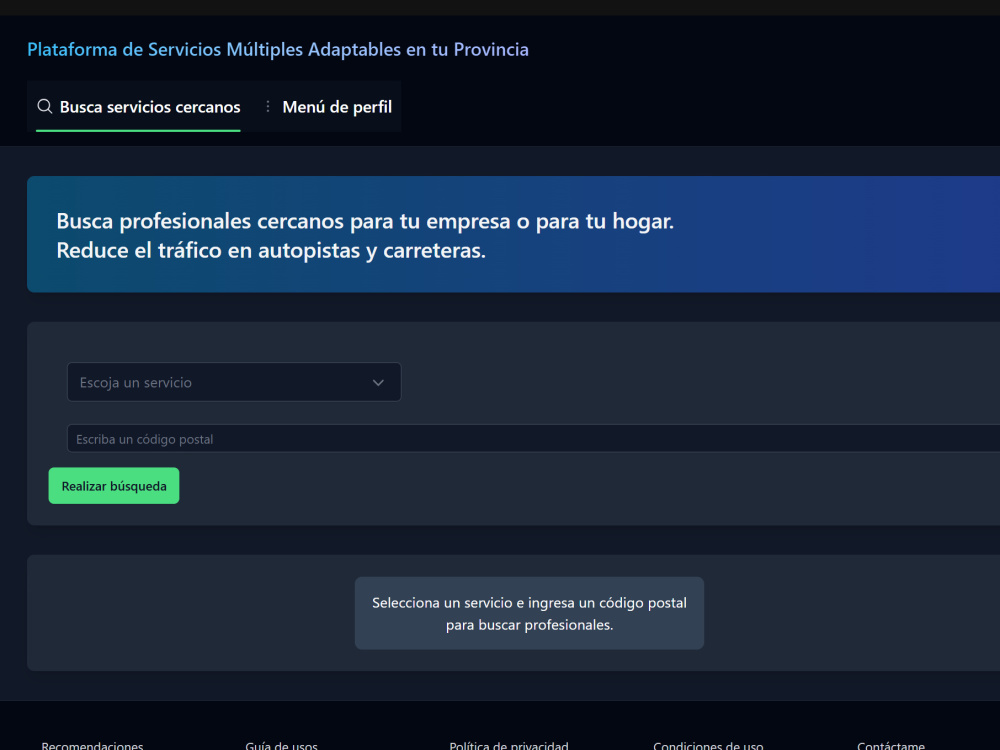Viewport: 1000px width, 750px height.
Task: Focus the Escriba un código postal field
Action: pos(533,439)
